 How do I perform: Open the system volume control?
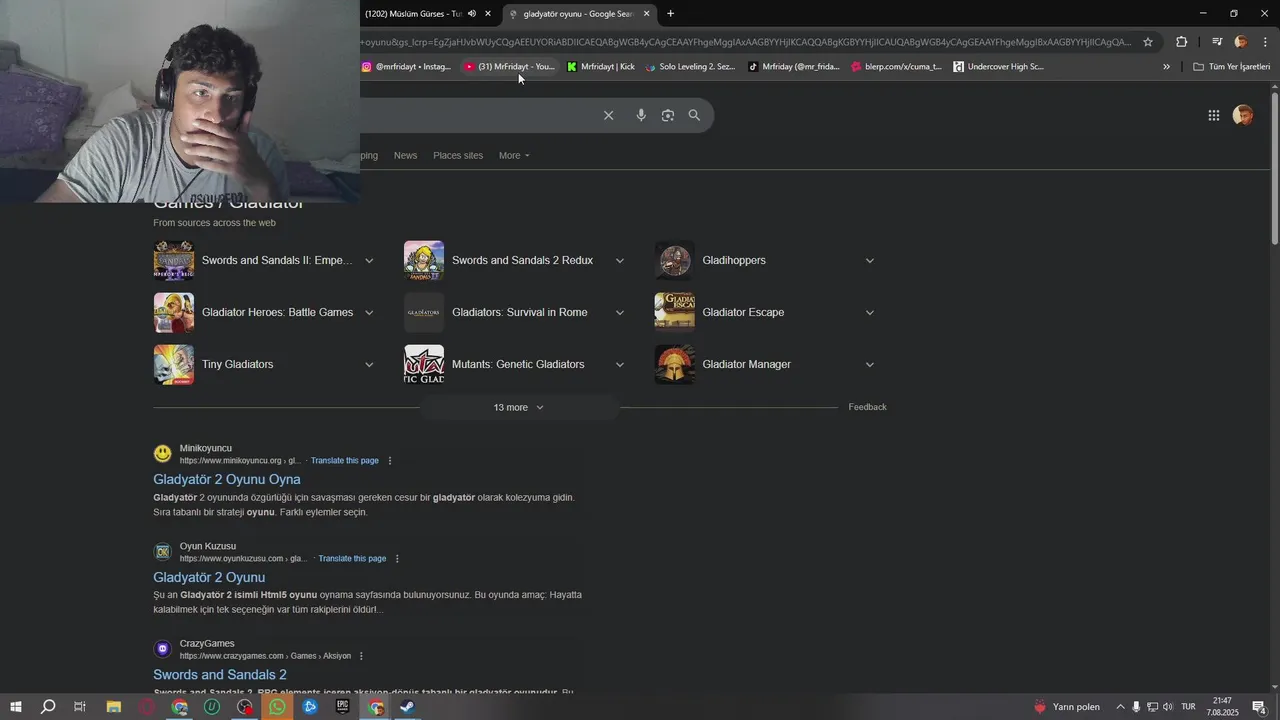tap(1168, 707)
